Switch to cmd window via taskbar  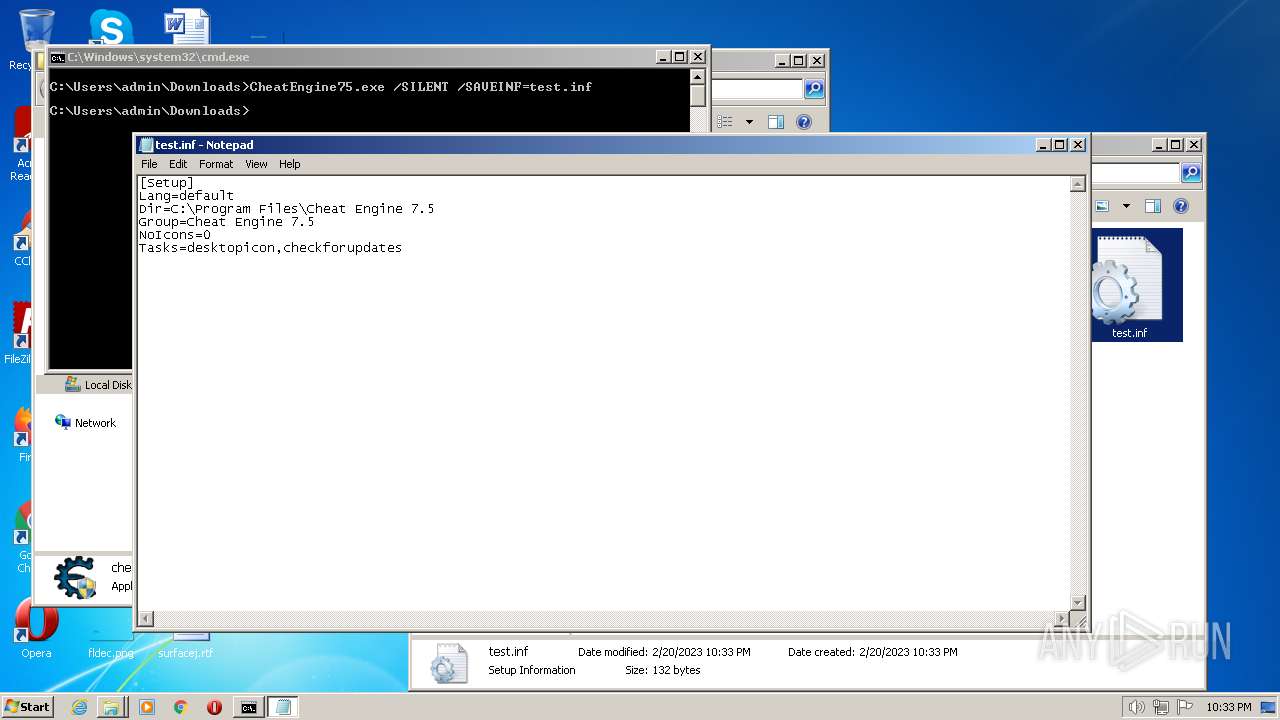[x=248, y=707]
